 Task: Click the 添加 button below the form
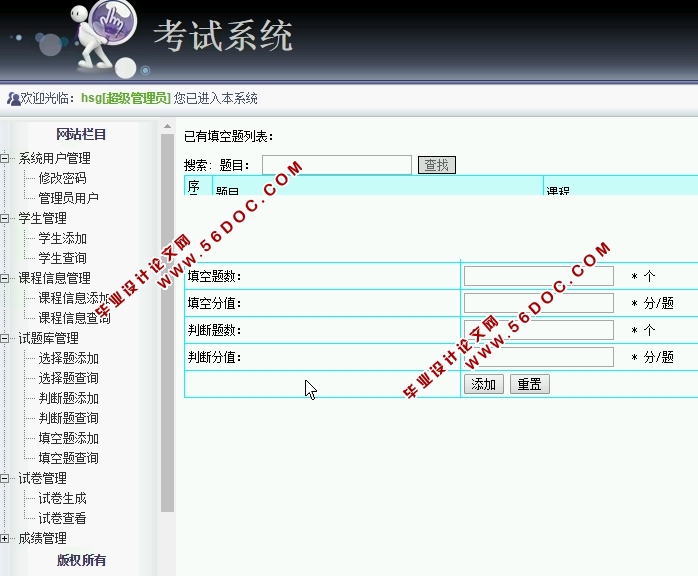(484, 384)
